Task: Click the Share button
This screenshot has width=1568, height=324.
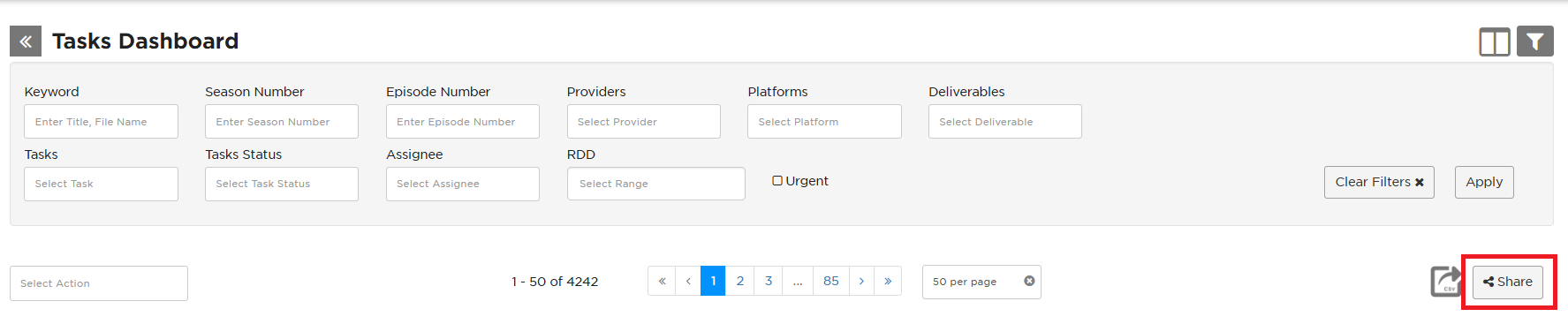Action: (1508, 282)
